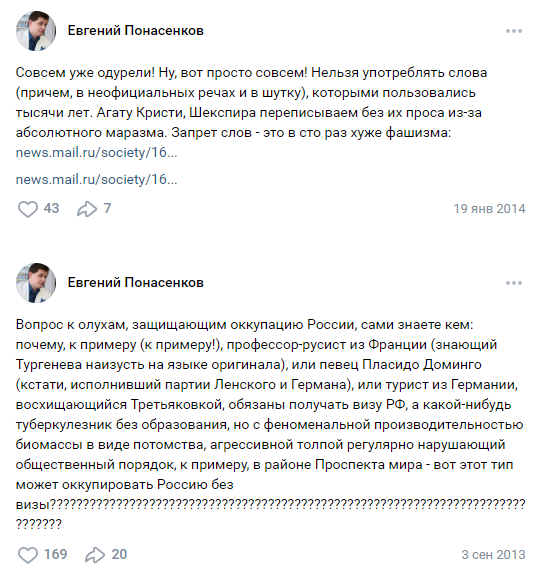Share the 19 янв 2014 post
The image size is (539, 580).
[87, 209]
